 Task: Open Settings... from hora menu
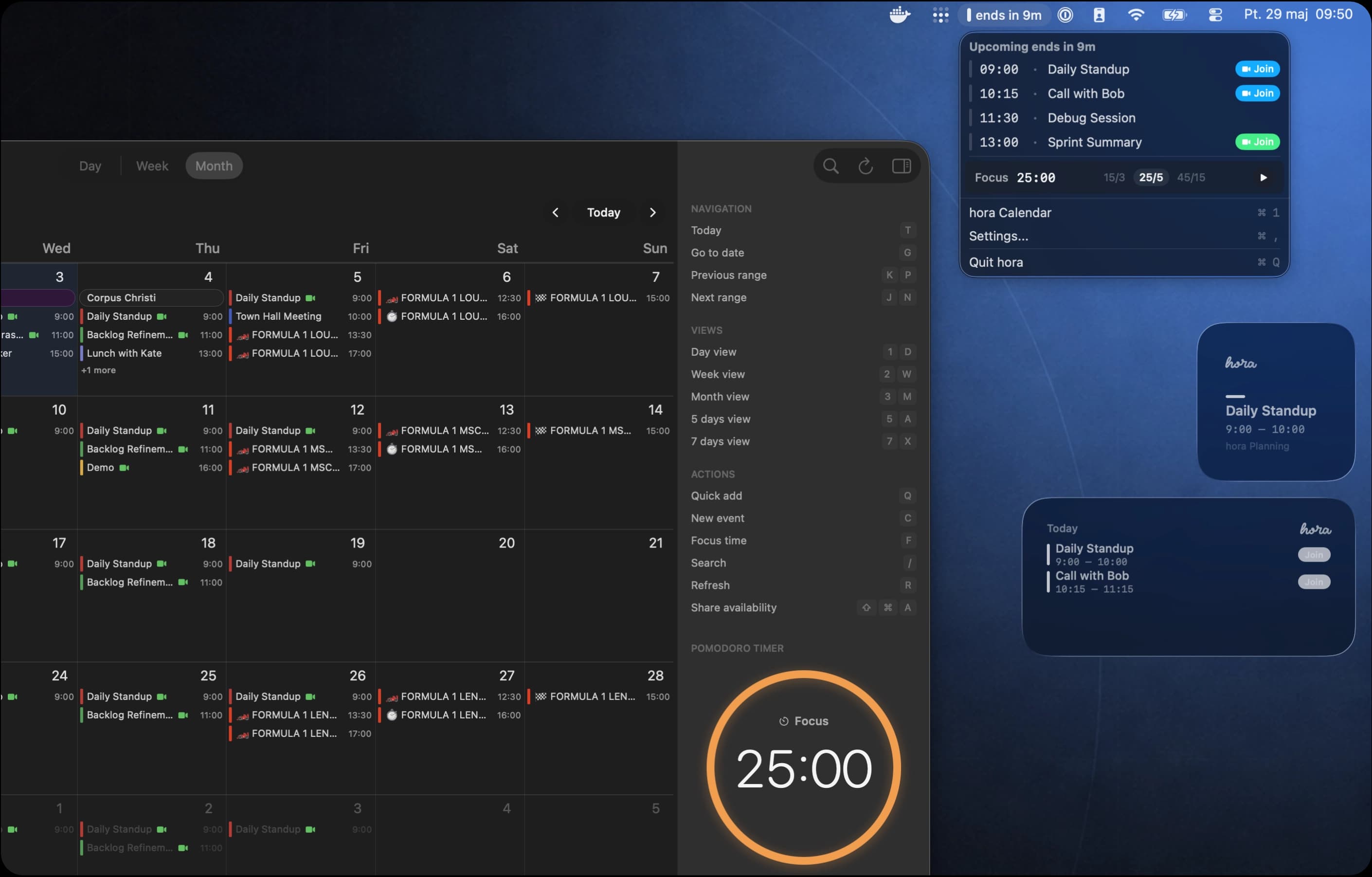click(1123, 236)
